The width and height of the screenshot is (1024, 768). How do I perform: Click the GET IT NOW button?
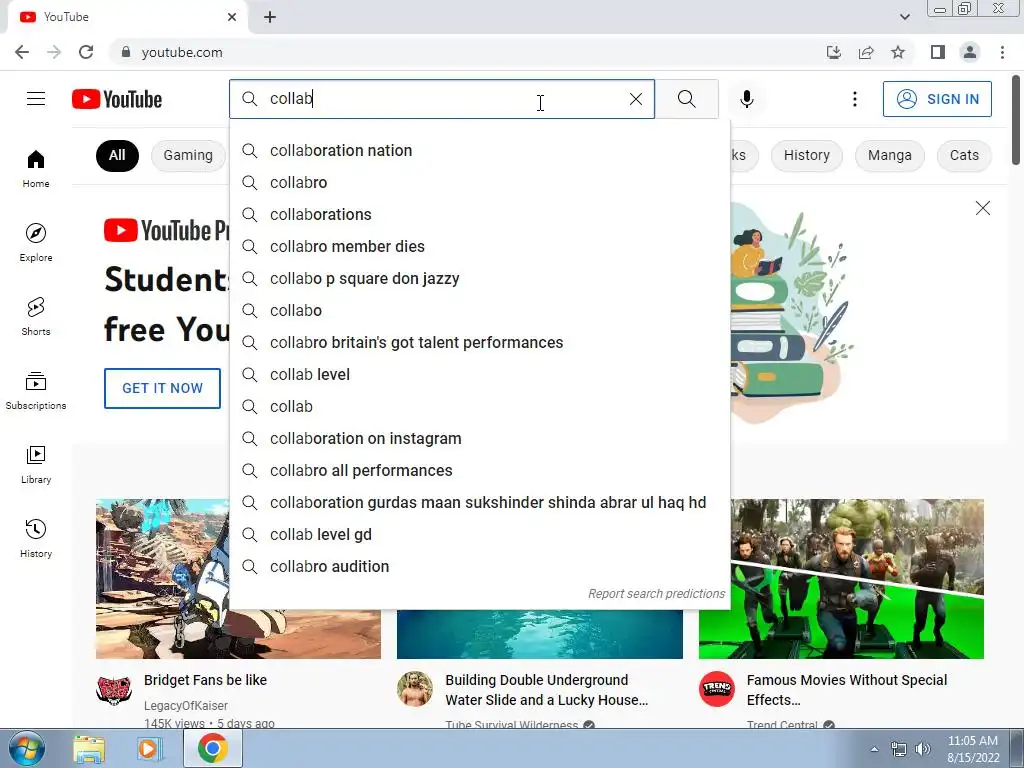pyautogui.click(x=163, y=388)
